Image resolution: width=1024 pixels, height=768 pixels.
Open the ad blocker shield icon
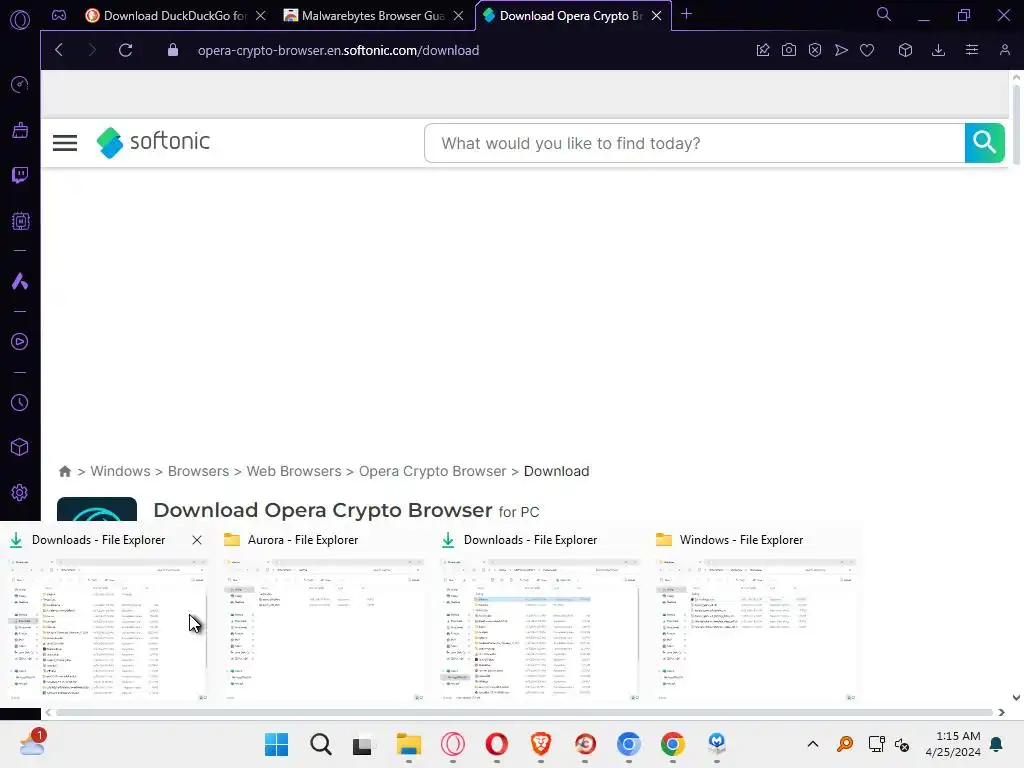tap(814, 50)
